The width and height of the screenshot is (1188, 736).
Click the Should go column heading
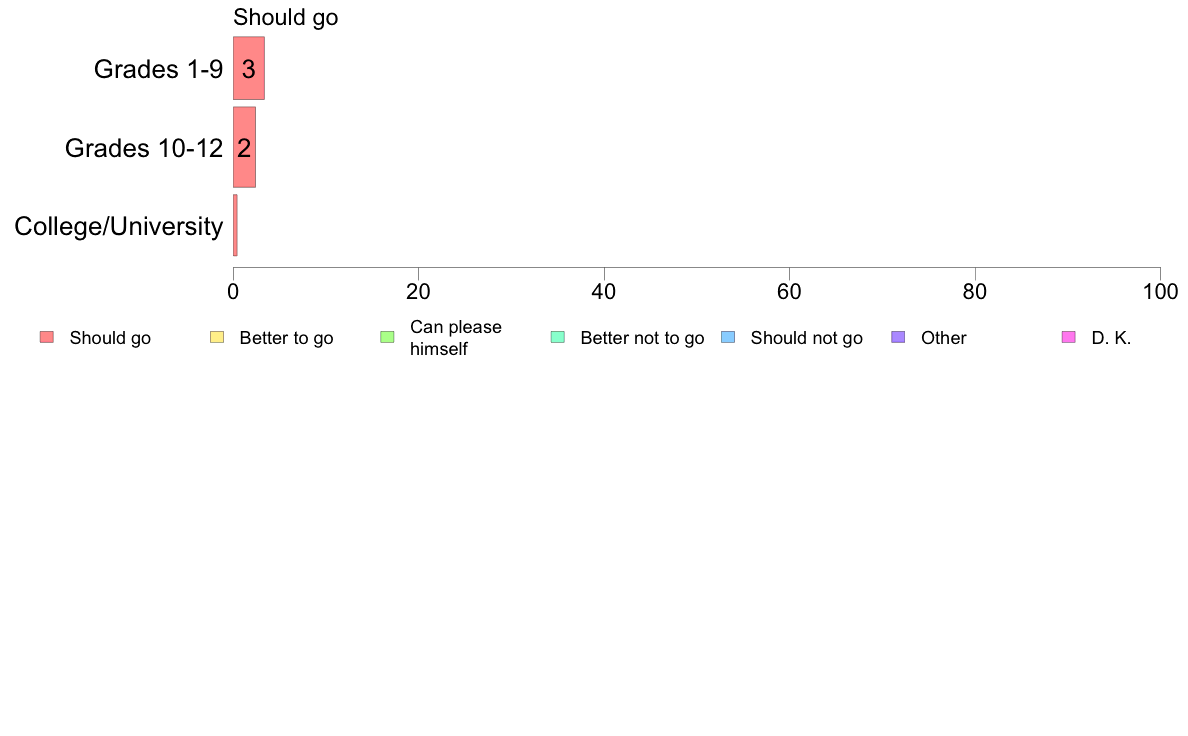[286, 17]
